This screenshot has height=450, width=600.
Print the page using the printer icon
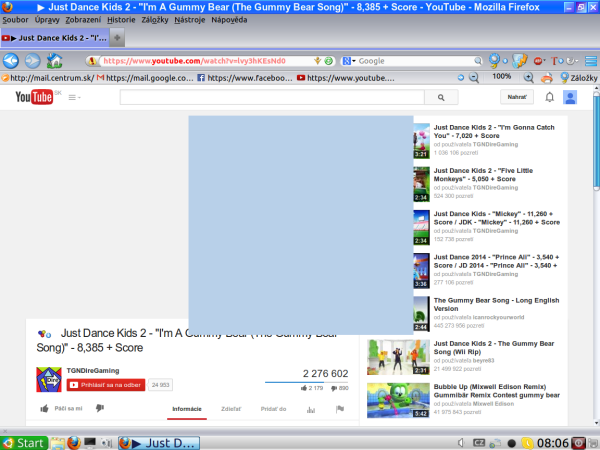pyautogui.click(x=547, y=78)
